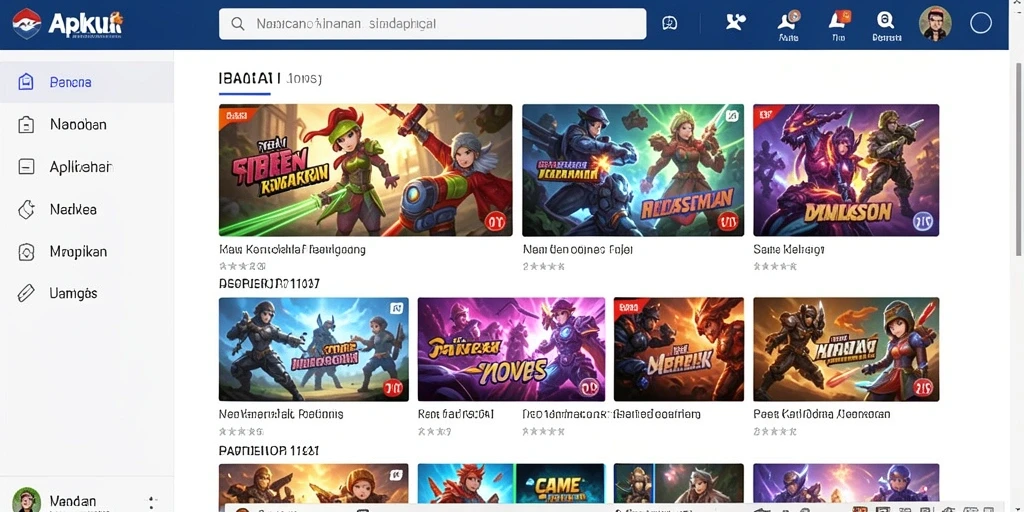Open the 'Noves' purple game thumbnail
The image size is (1024, 512).
coord(511,349)
